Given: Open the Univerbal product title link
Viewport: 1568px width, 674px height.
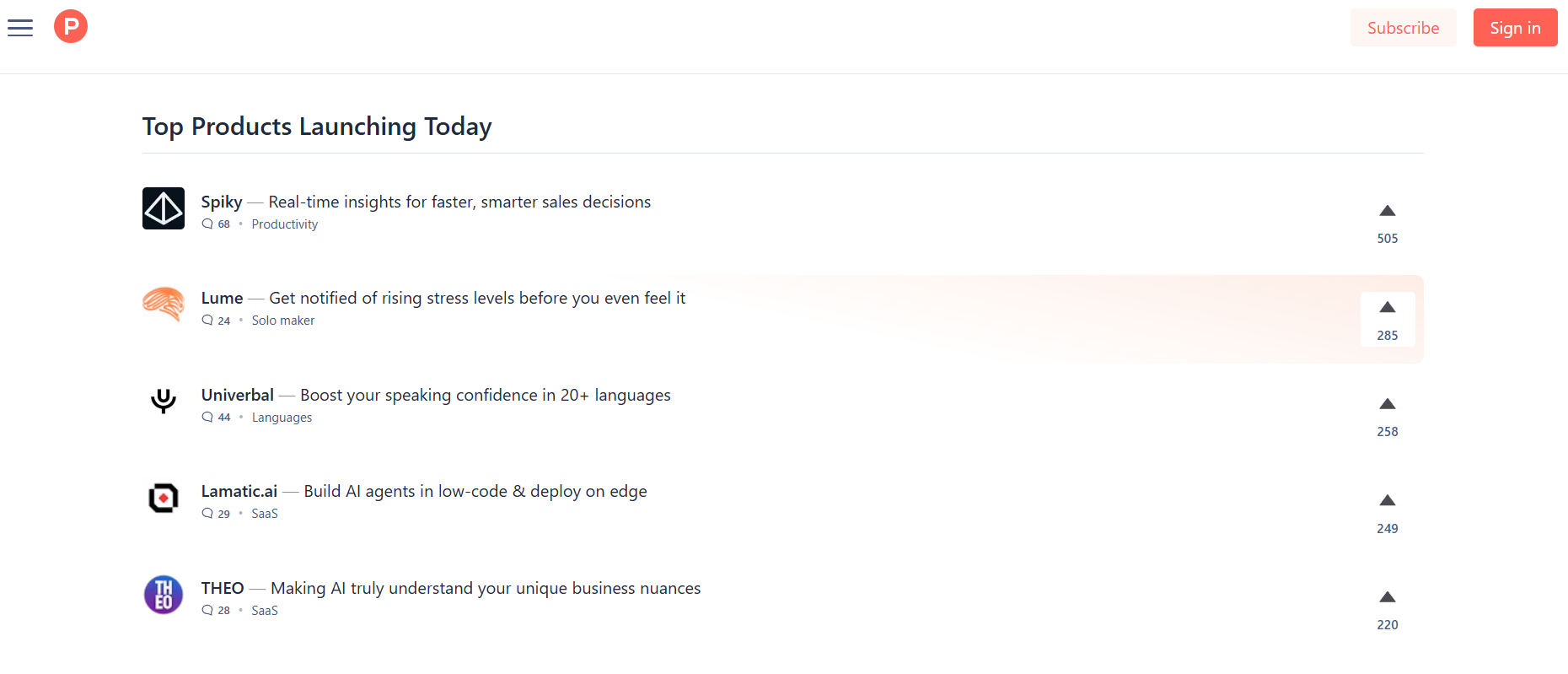Looking at the screenshot, I should [x=238, y=395].
